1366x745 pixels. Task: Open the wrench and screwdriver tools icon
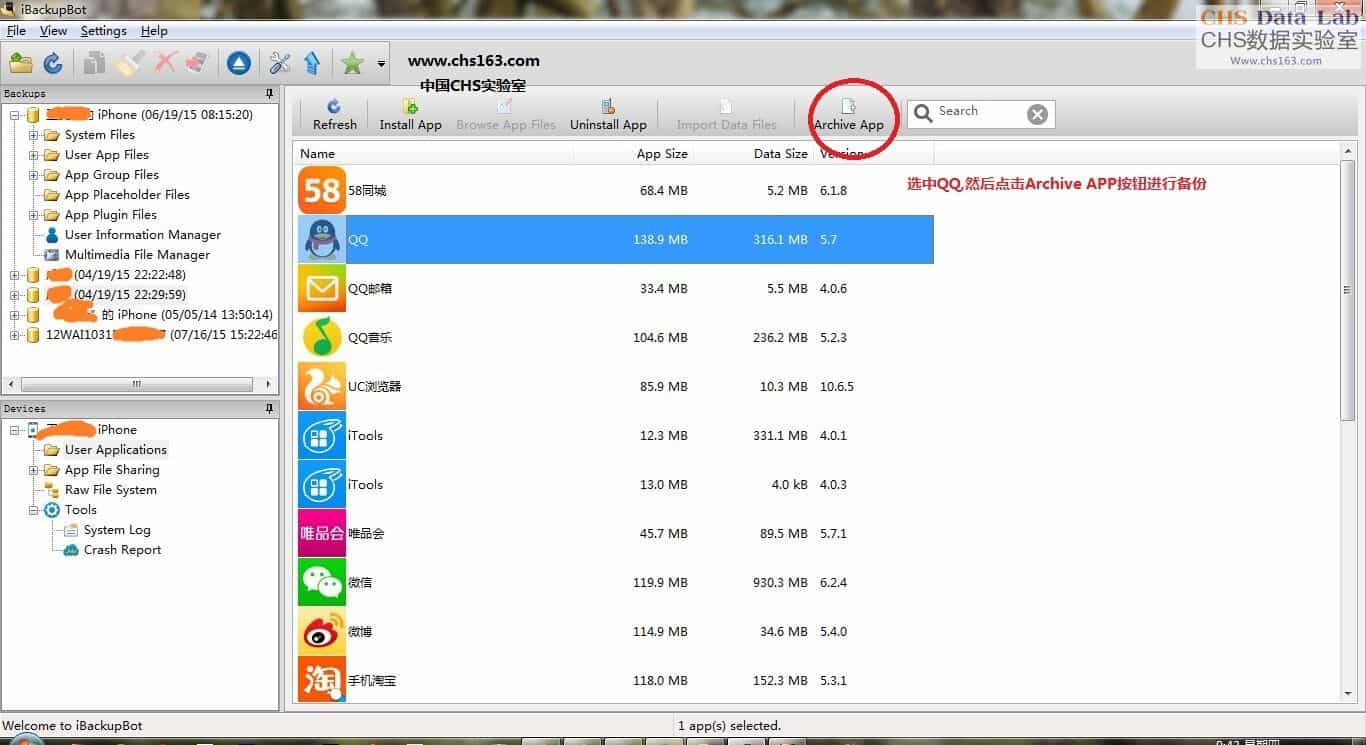[x=280, y=63]
